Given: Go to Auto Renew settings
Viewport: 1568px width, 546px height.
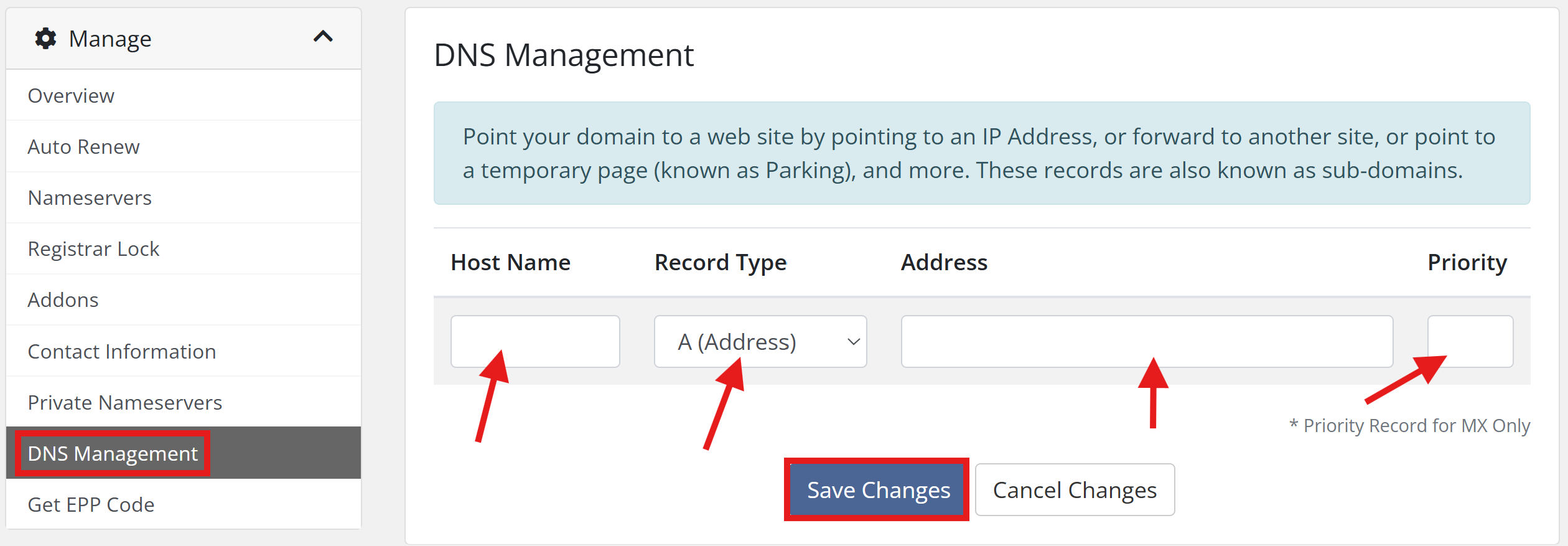Looking at the screenshot, I should pyautogui.click(x=83, y=147).
